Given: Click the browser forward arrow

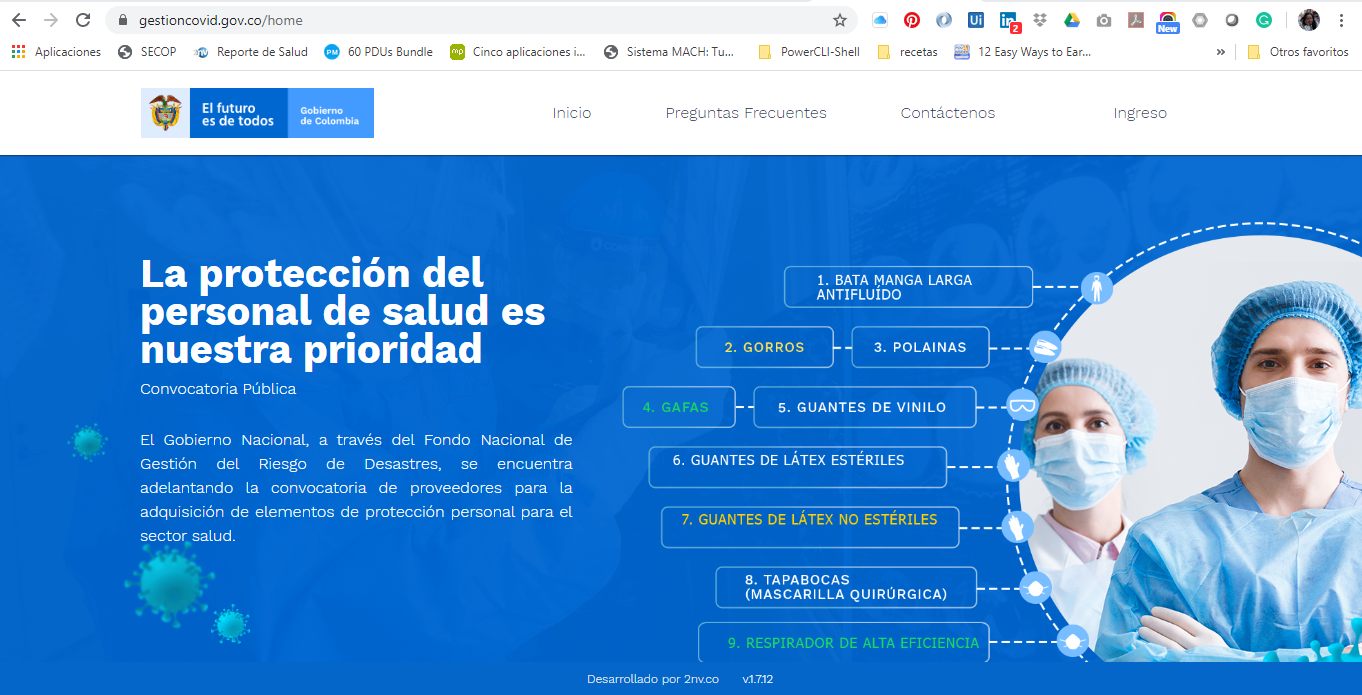Looking at the screenshot, I should click(51, 20).
